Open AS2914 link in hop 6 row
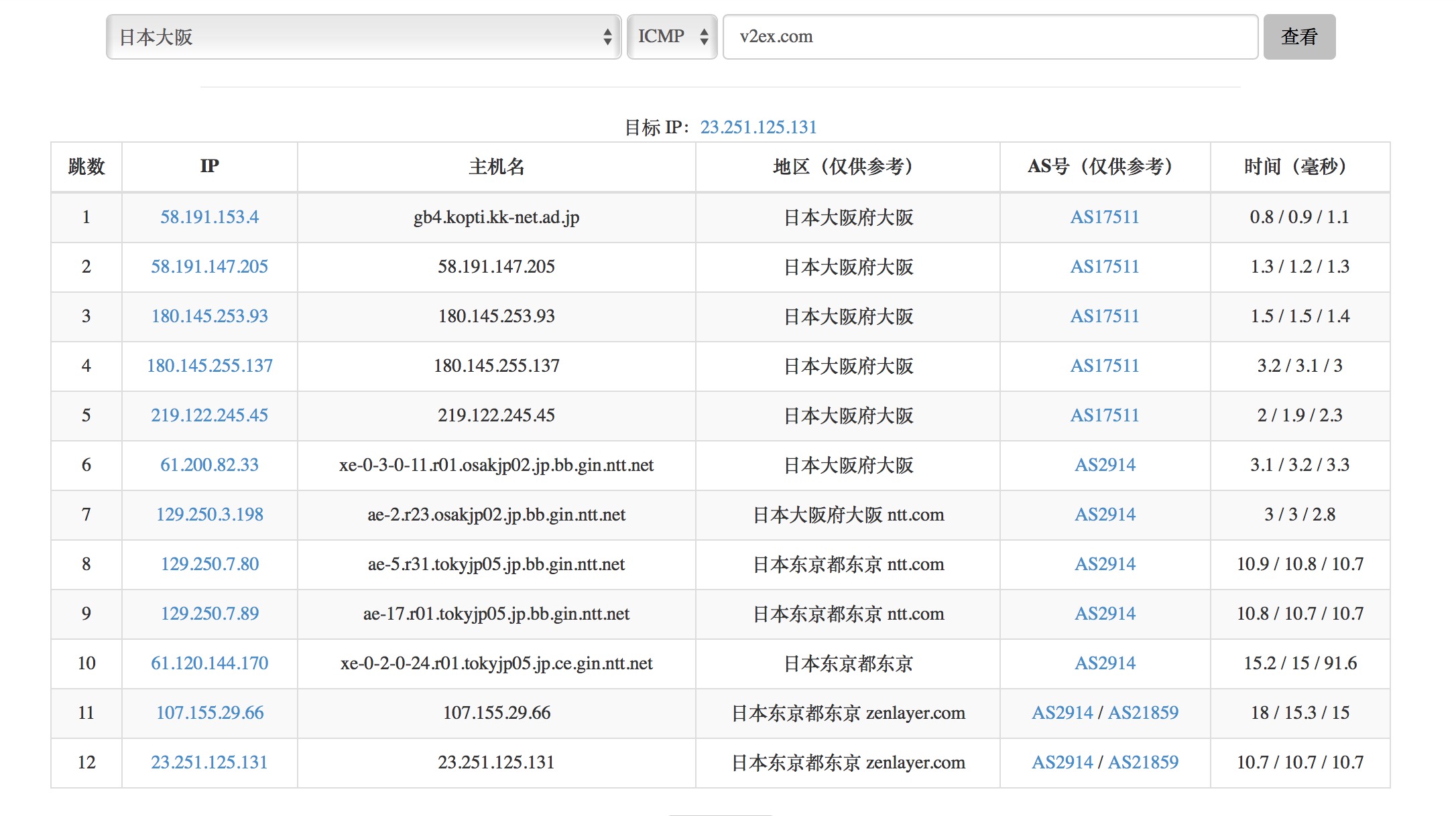This screenshot has height=816, width=1456. (x=1105, y=465)
